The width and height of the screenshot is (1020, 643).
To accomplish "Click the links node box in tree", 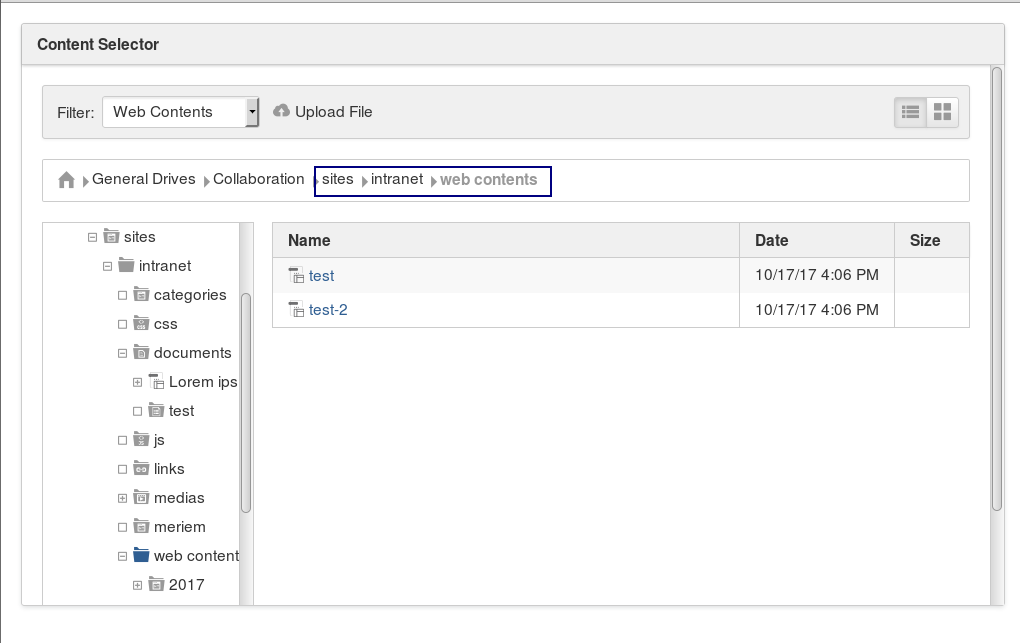I will point(122,469).
